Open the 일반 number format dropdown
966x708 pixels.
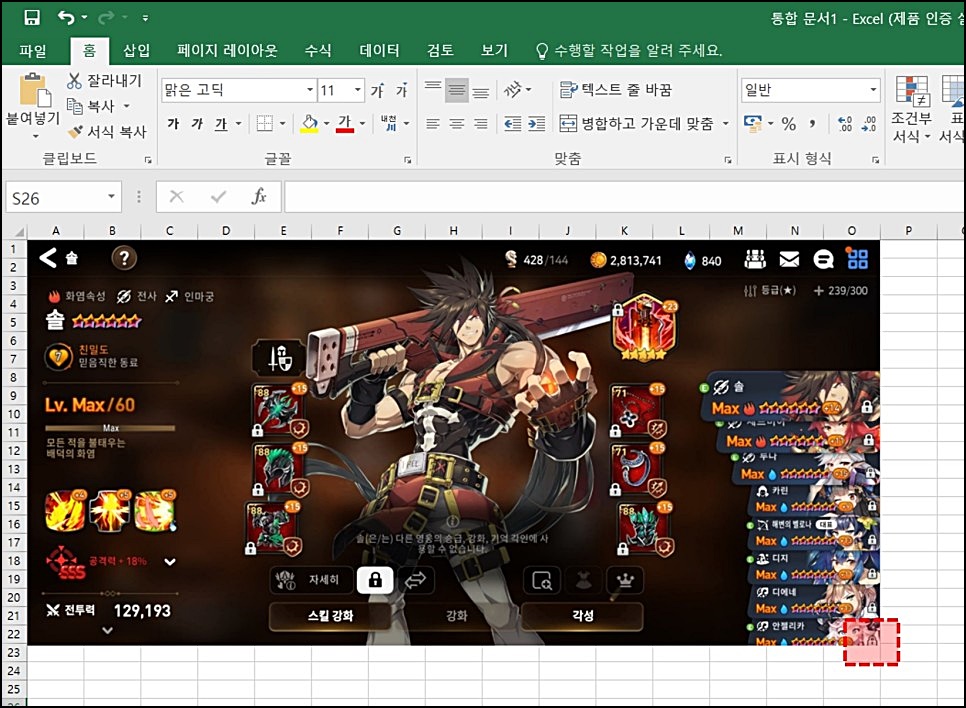coord(873,90)
